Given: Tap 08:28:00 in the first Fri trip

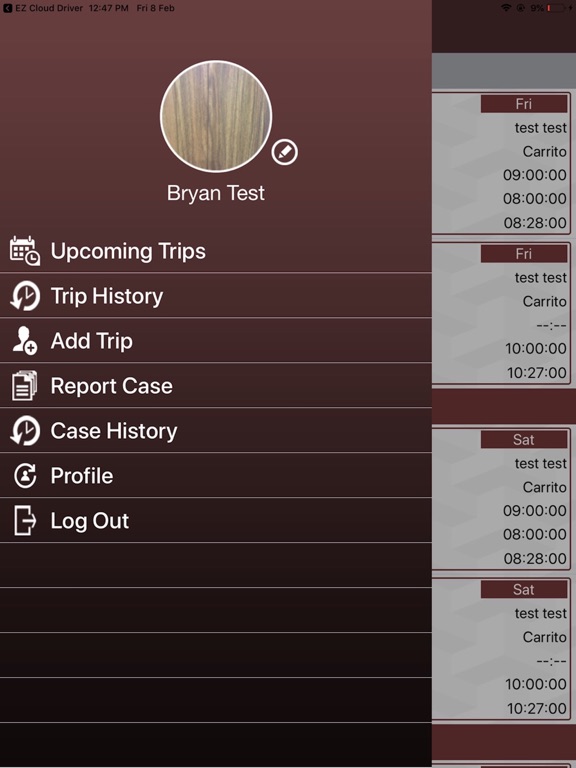Looking at the screenshot, I should pos(535,223).
